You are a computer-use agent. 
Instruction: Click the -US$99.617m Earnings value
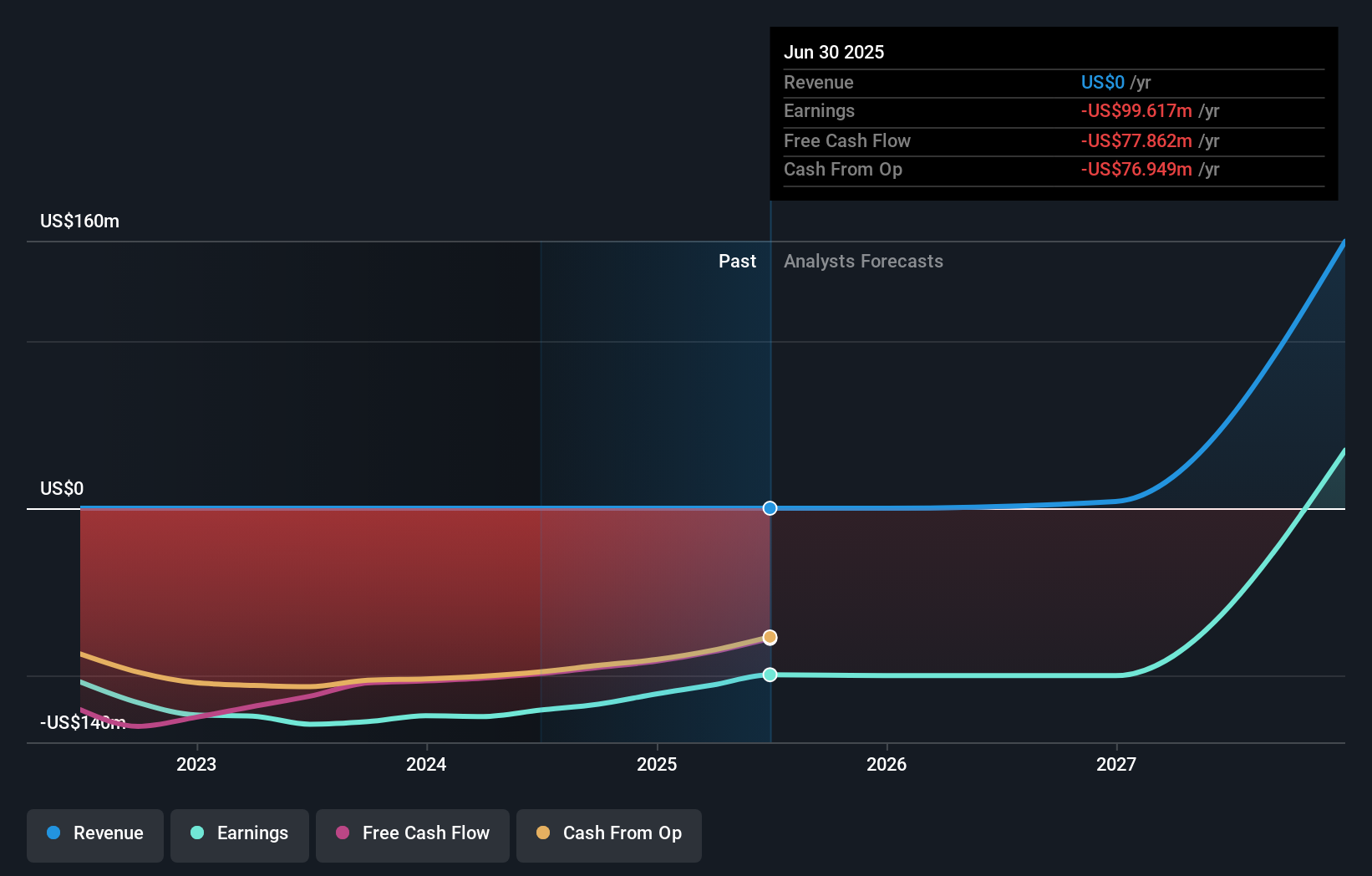(x=1135, y=111)
